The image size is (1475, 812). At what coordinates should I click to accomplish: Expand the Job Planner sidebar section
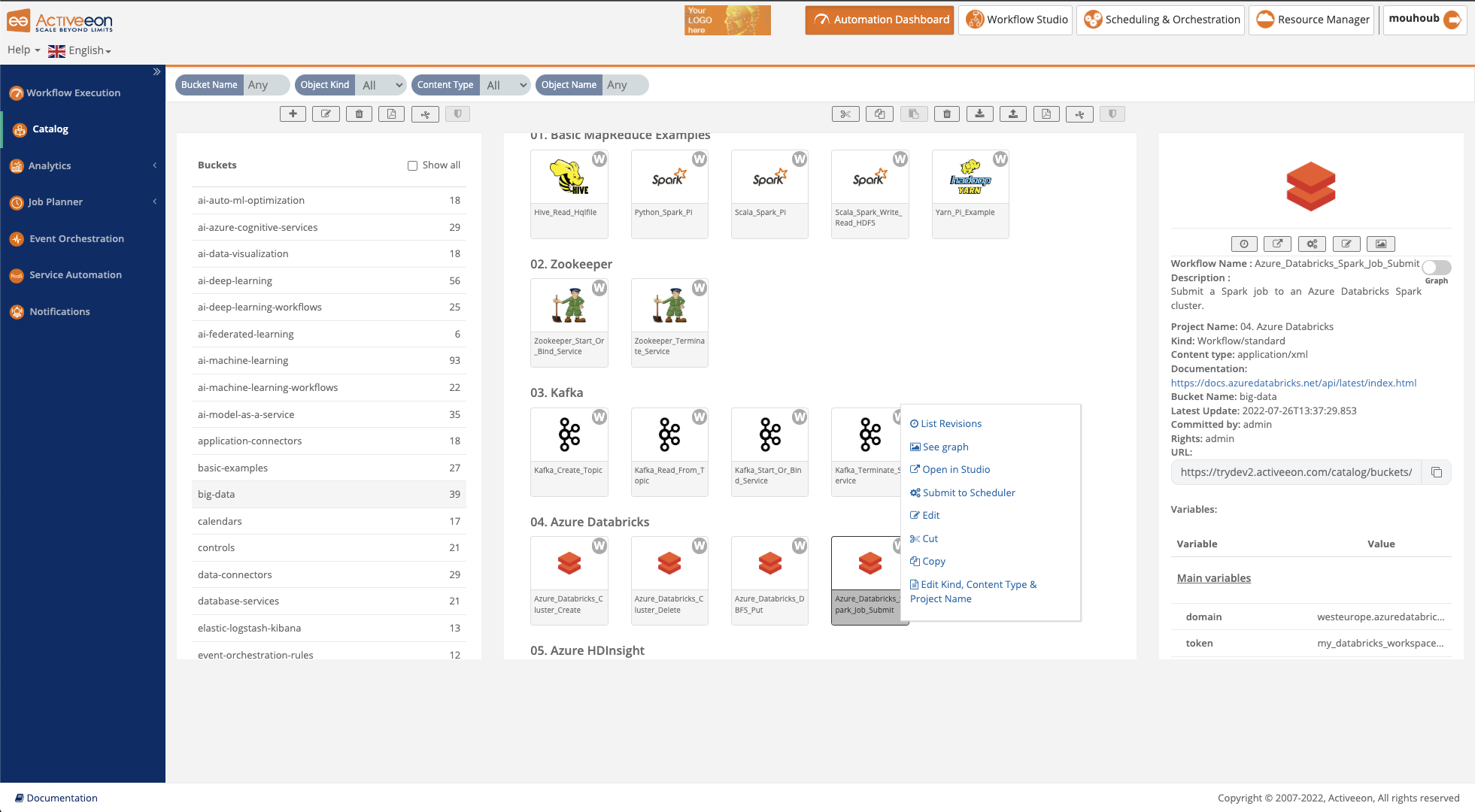[x=83, y=201]
